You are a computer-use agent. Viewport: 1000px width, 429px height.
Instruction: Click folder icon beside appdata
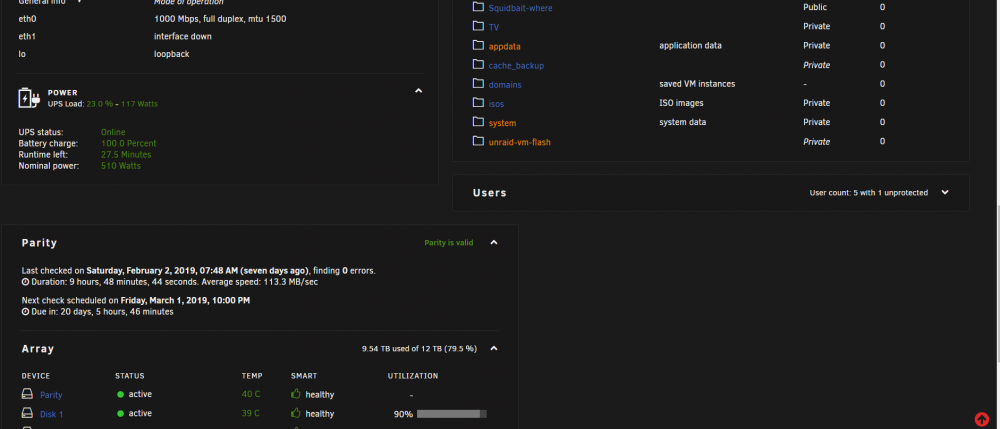[478, 45]
